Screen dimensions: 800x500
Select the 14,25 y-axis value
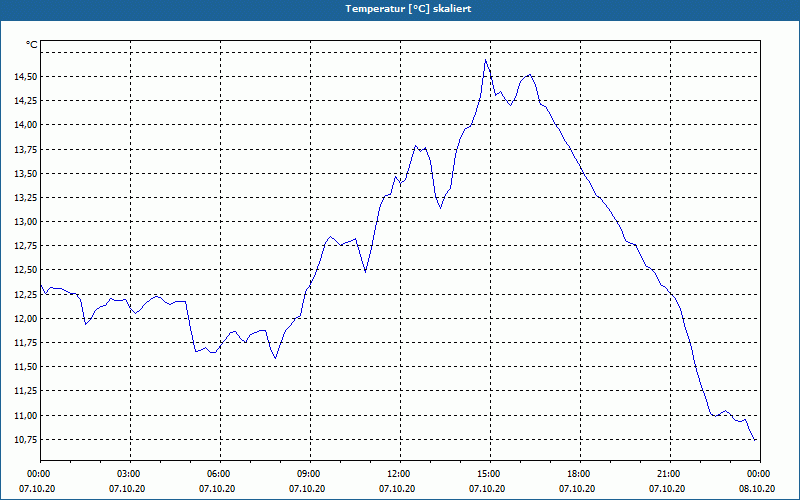click(x=26, y=101)
